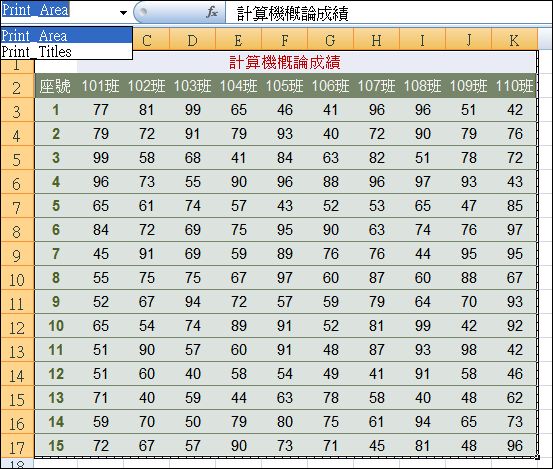Click 108班 score 94 for seat 14

423,422
